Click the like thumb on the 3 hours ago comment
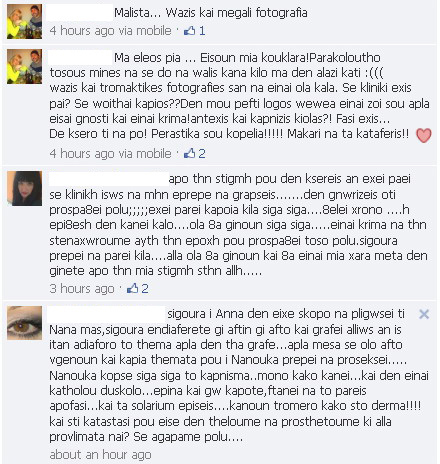This screenshot has height=464, width=440. (x=133, y=288)
